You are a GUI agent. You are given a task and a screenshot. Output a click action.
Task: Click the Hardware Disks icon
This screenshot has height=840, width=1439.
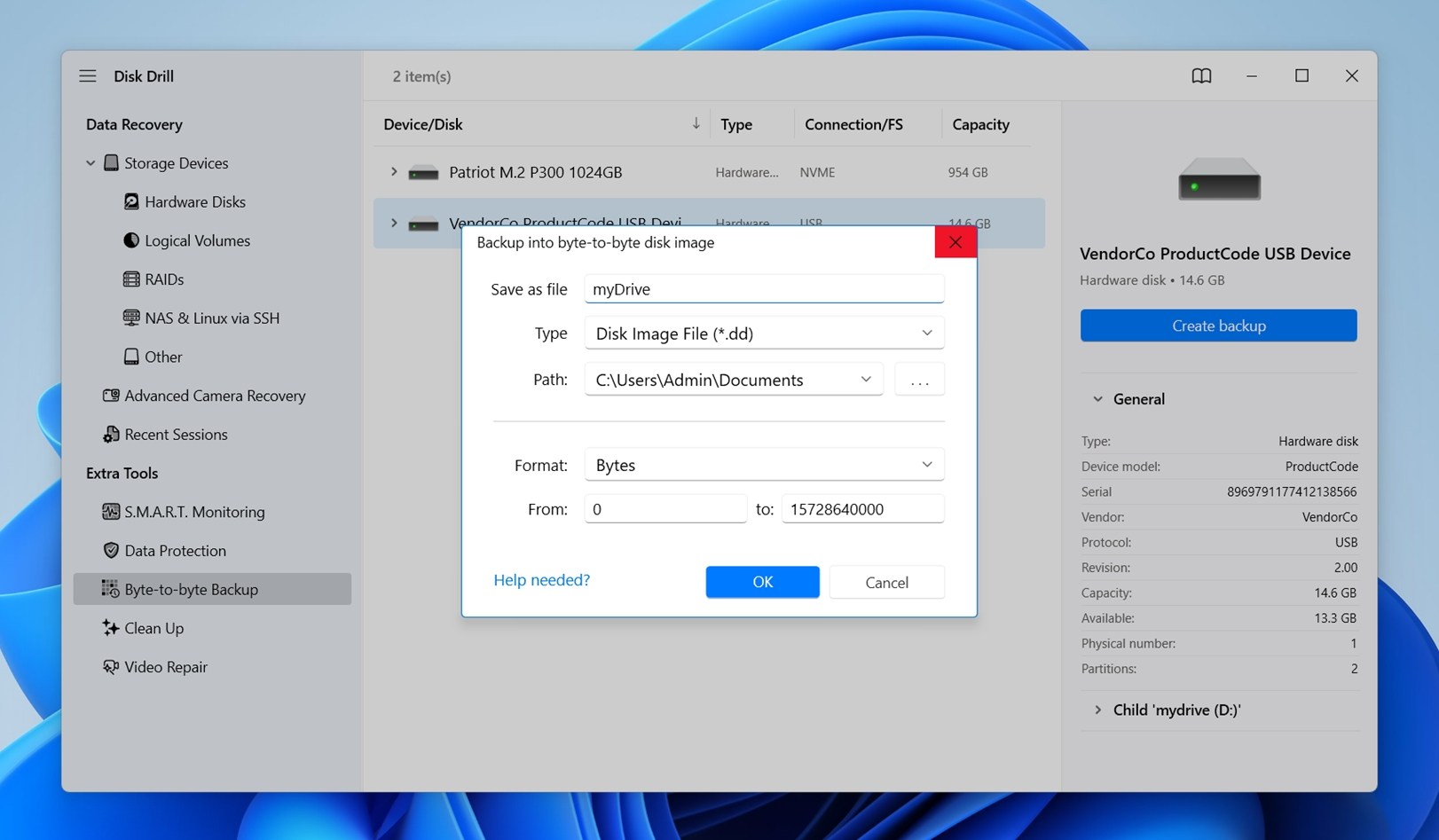coord(131,202)
